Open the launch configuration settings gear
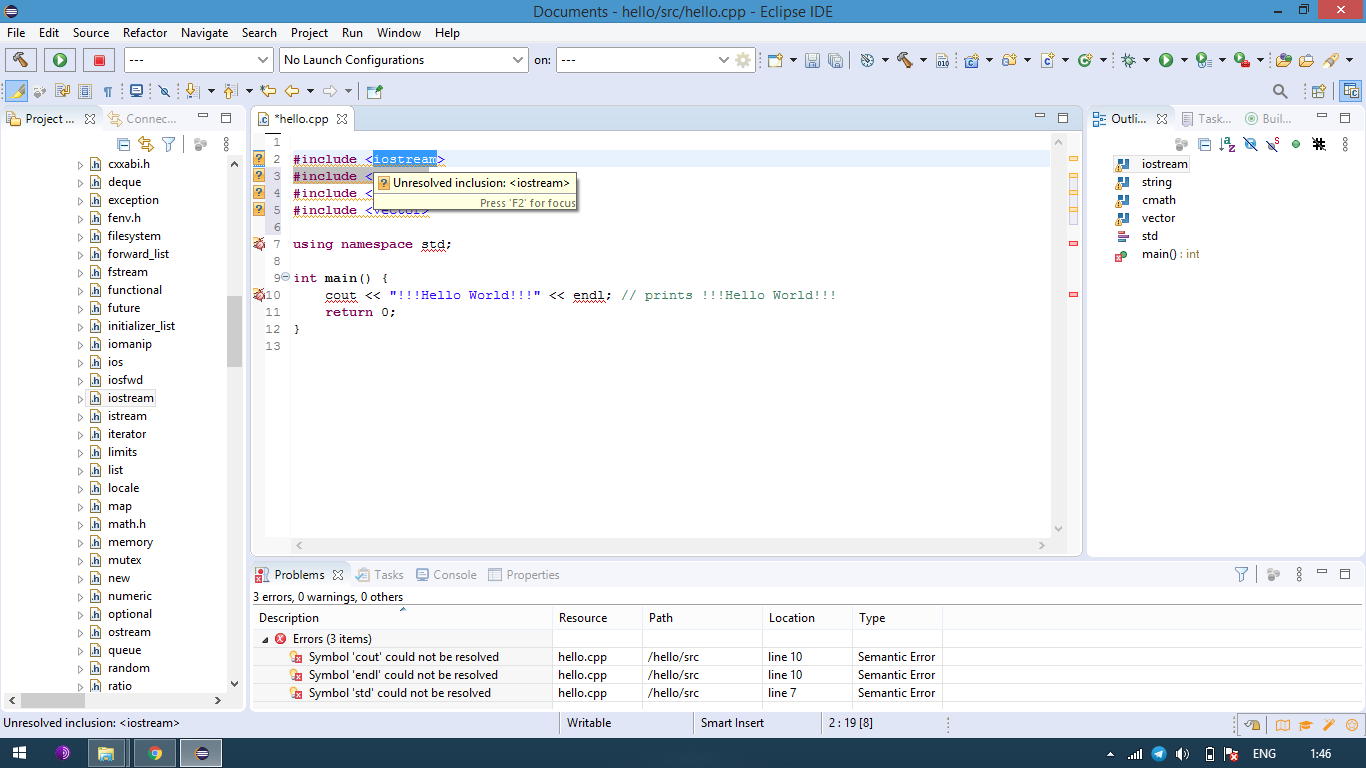1366x768 pixels. point(743,60)
